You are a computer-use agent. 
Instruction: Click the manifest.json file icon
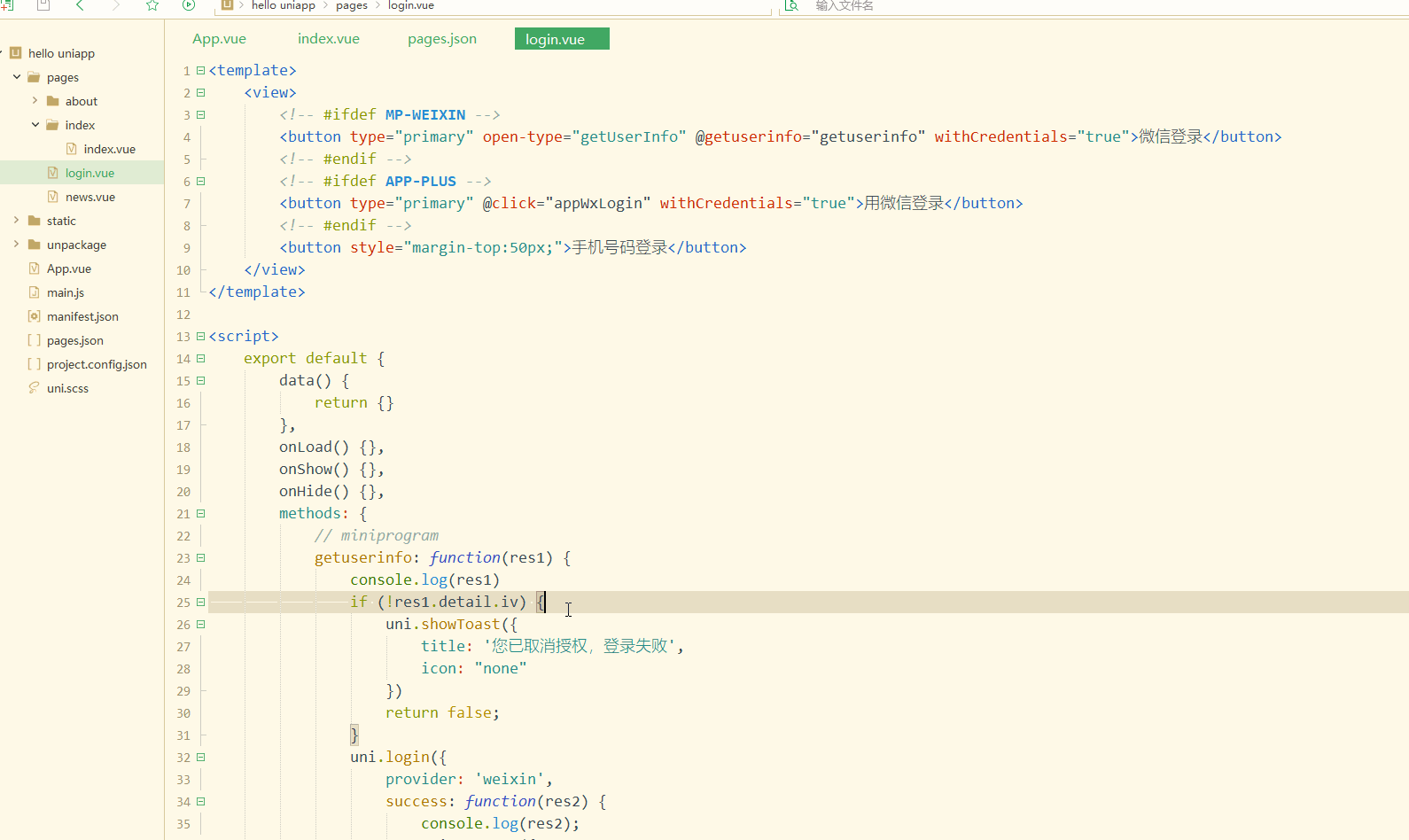click(x=34, y=316)
